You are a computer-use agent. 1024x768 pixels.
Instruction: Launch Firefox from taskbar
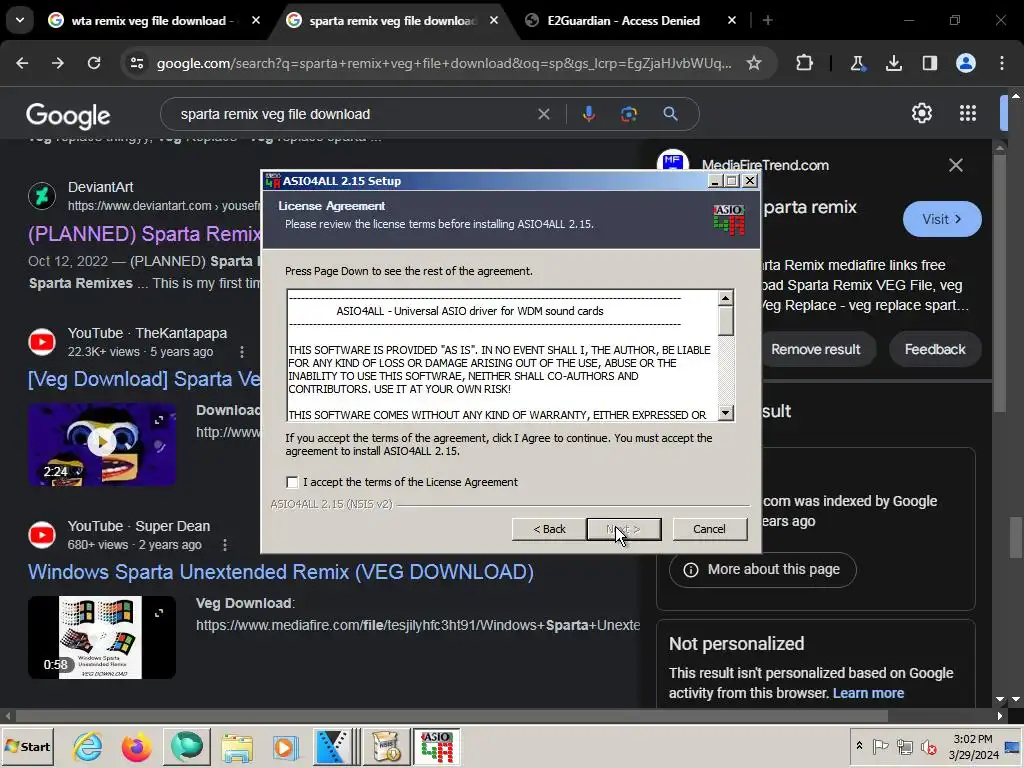(x=136, y=746)
